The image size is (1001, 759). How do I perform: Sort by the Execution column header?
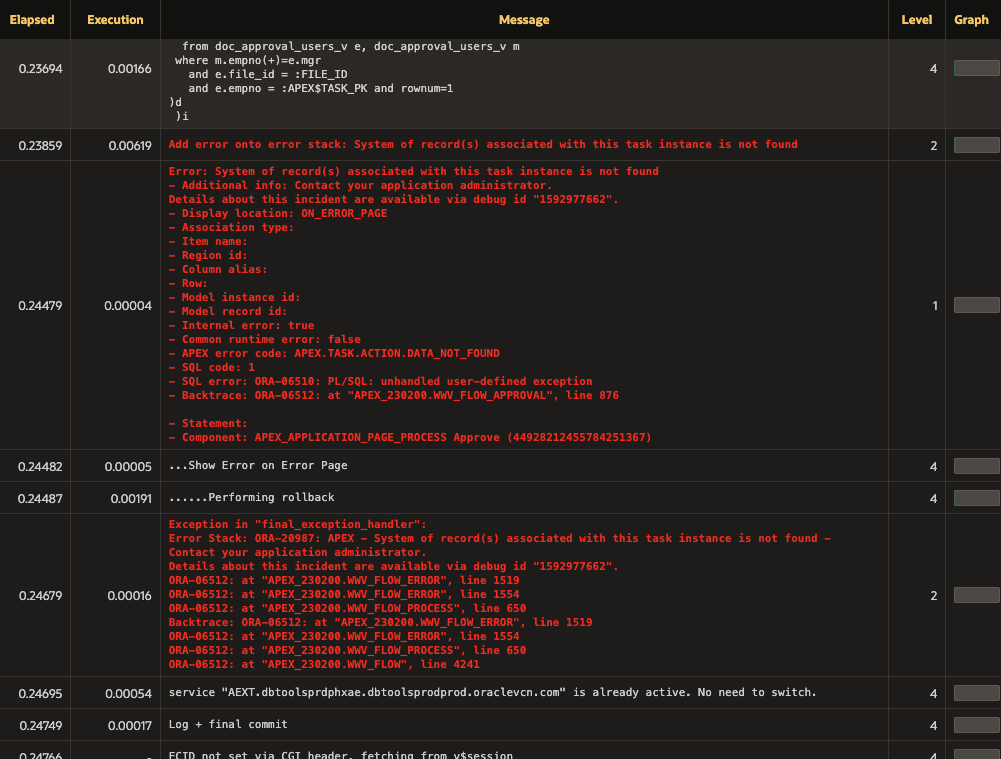point(115,20)
